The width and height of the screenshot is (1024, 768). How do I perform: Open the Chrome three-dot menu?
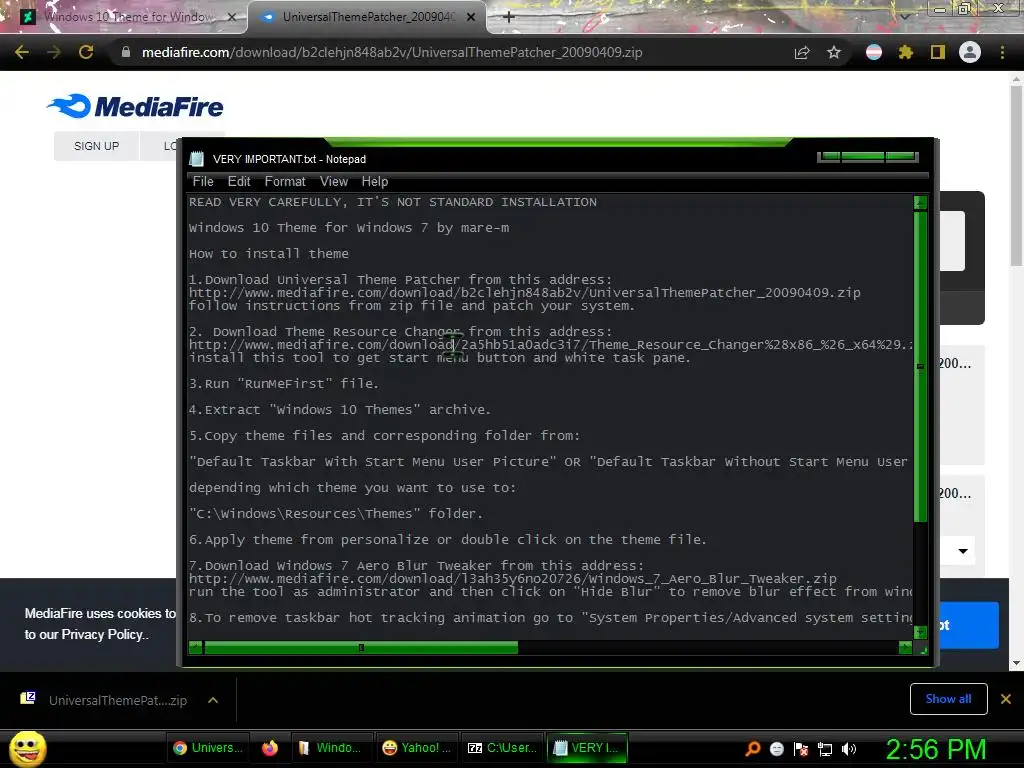[x=1002, y=52]
